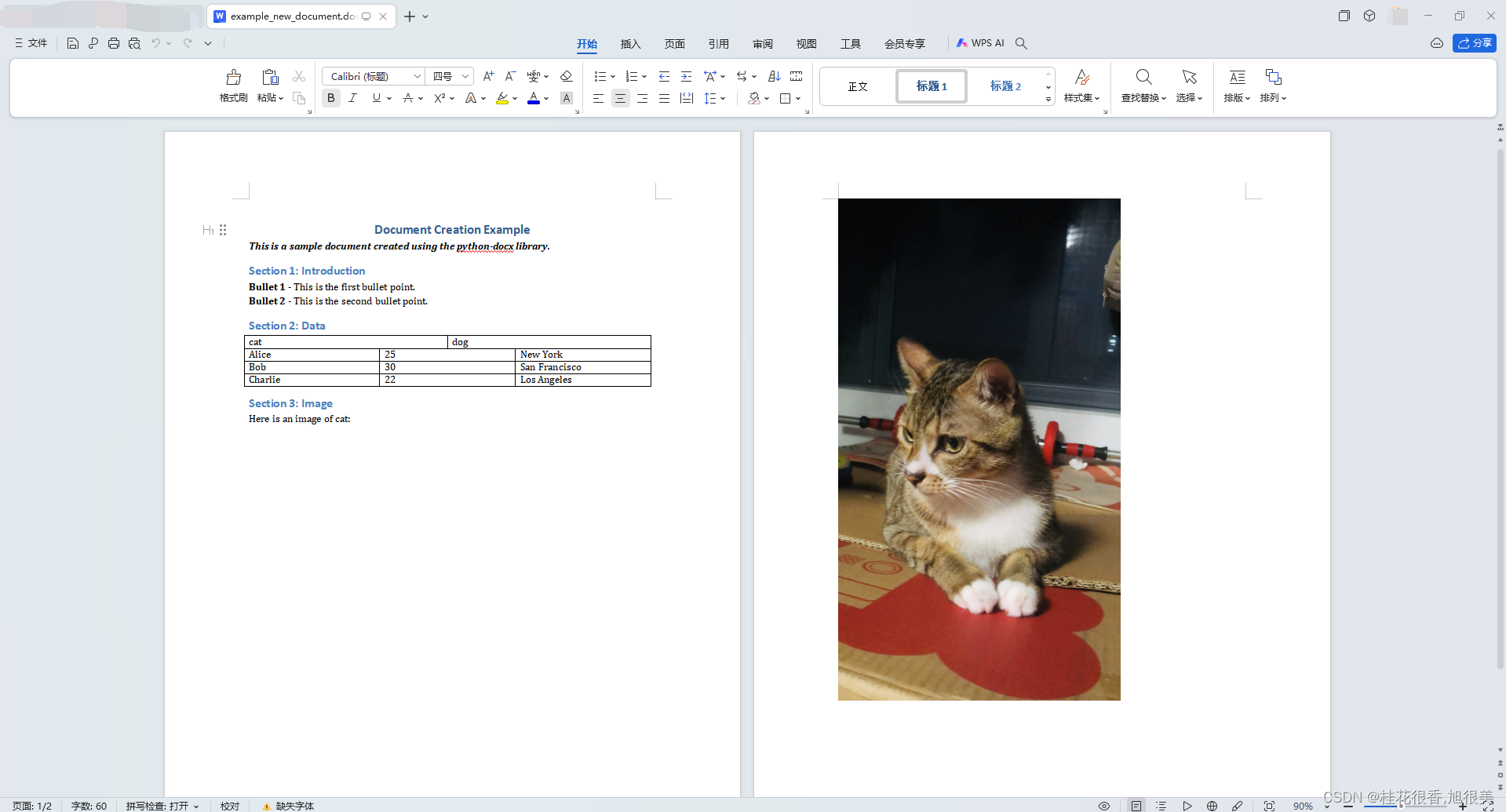Expand the Paste (粘贴) dropdown arrow
Viewport: 1506px width, 812px height.
pyautogui.click(x=281, y=98)
